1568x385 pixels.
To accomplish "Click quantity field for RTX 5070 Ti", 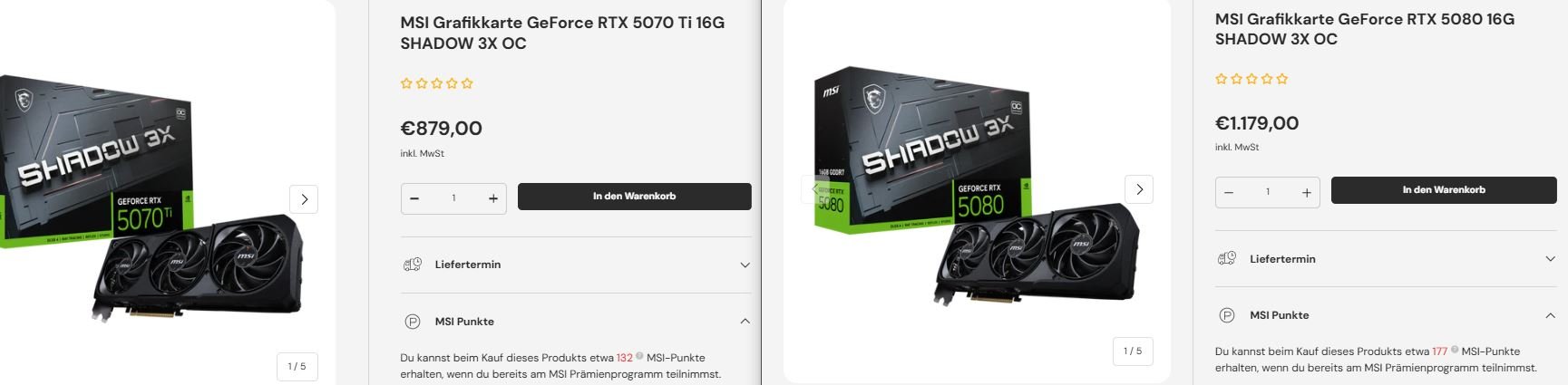I will click(x=453, y=198).
